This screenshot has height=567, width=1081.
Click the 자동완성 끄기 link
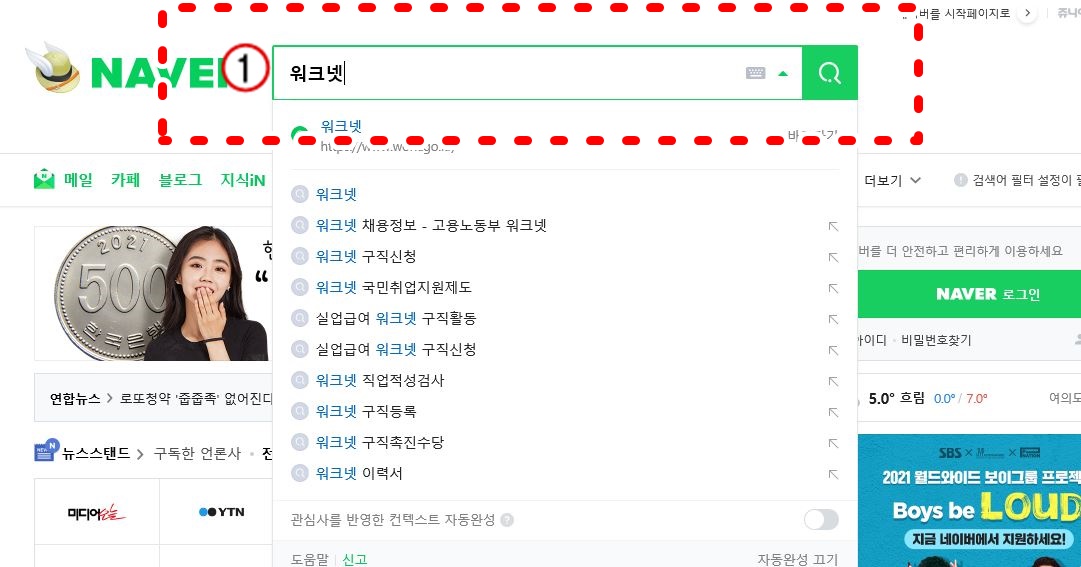798,559
